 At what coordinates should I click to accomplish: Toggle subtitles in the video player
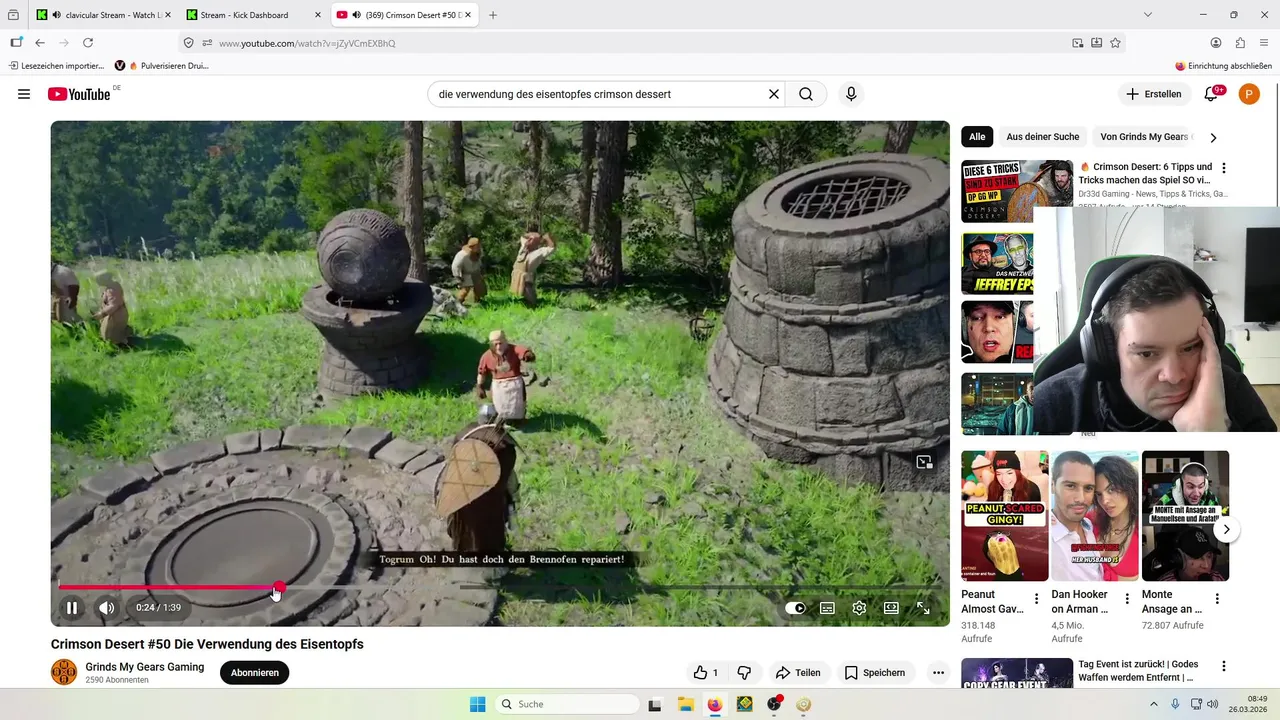click(x=827, y=607)
